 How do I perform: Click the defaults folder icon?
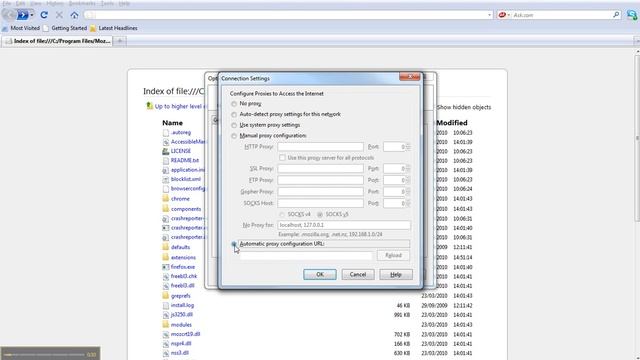pos(165,247)
